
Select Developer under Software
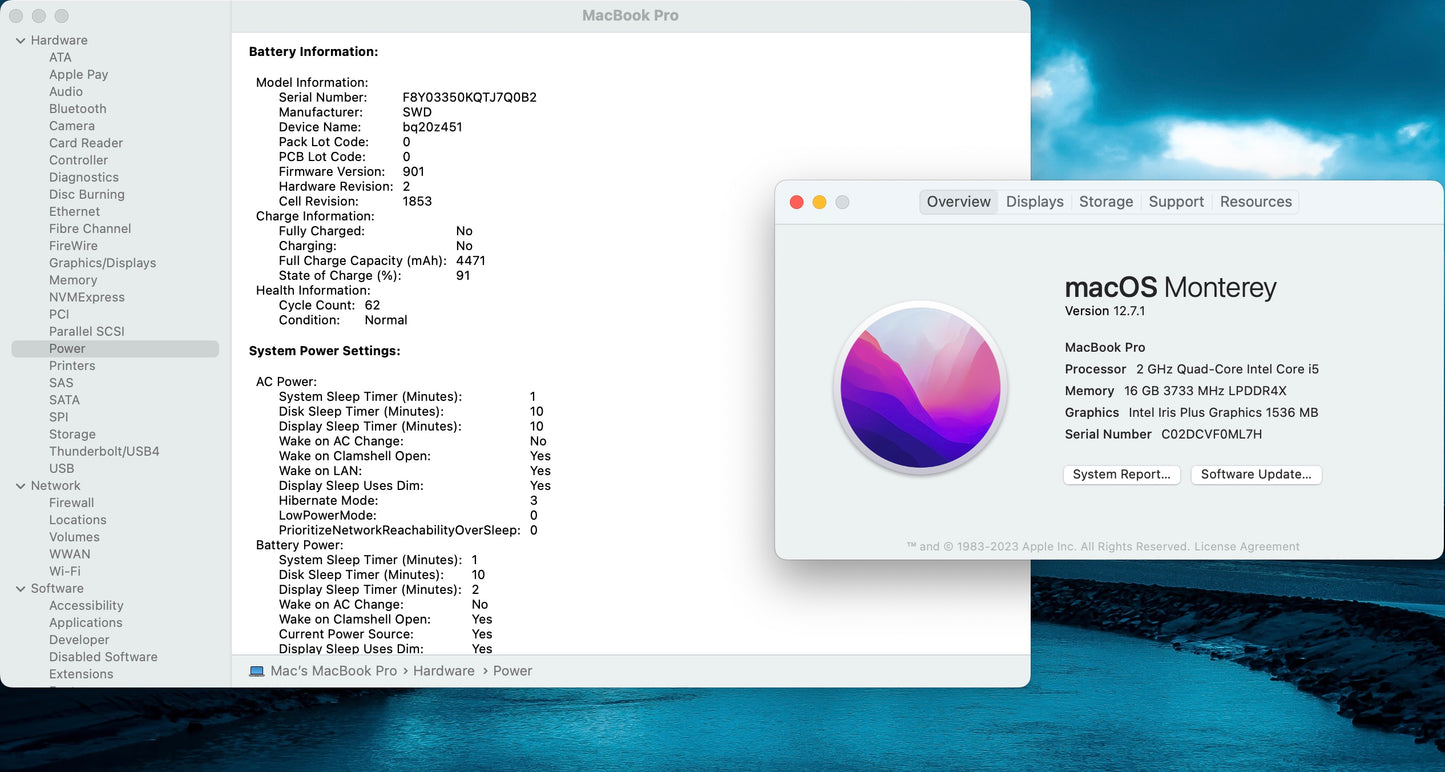pyautogui.click(x=80, y=640)
